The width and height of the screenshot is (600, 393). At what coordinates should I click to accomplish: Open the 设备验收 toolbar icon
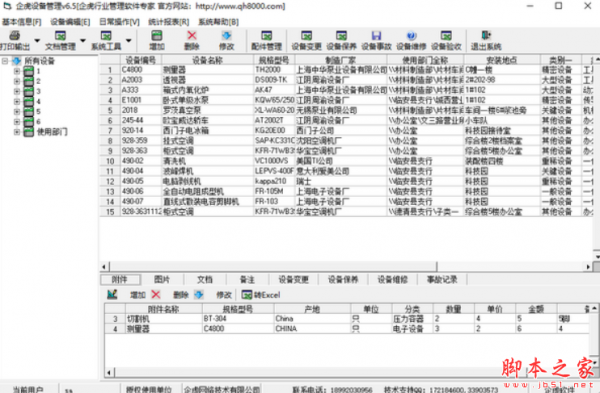pyautogui.click(x=446, y=36)
